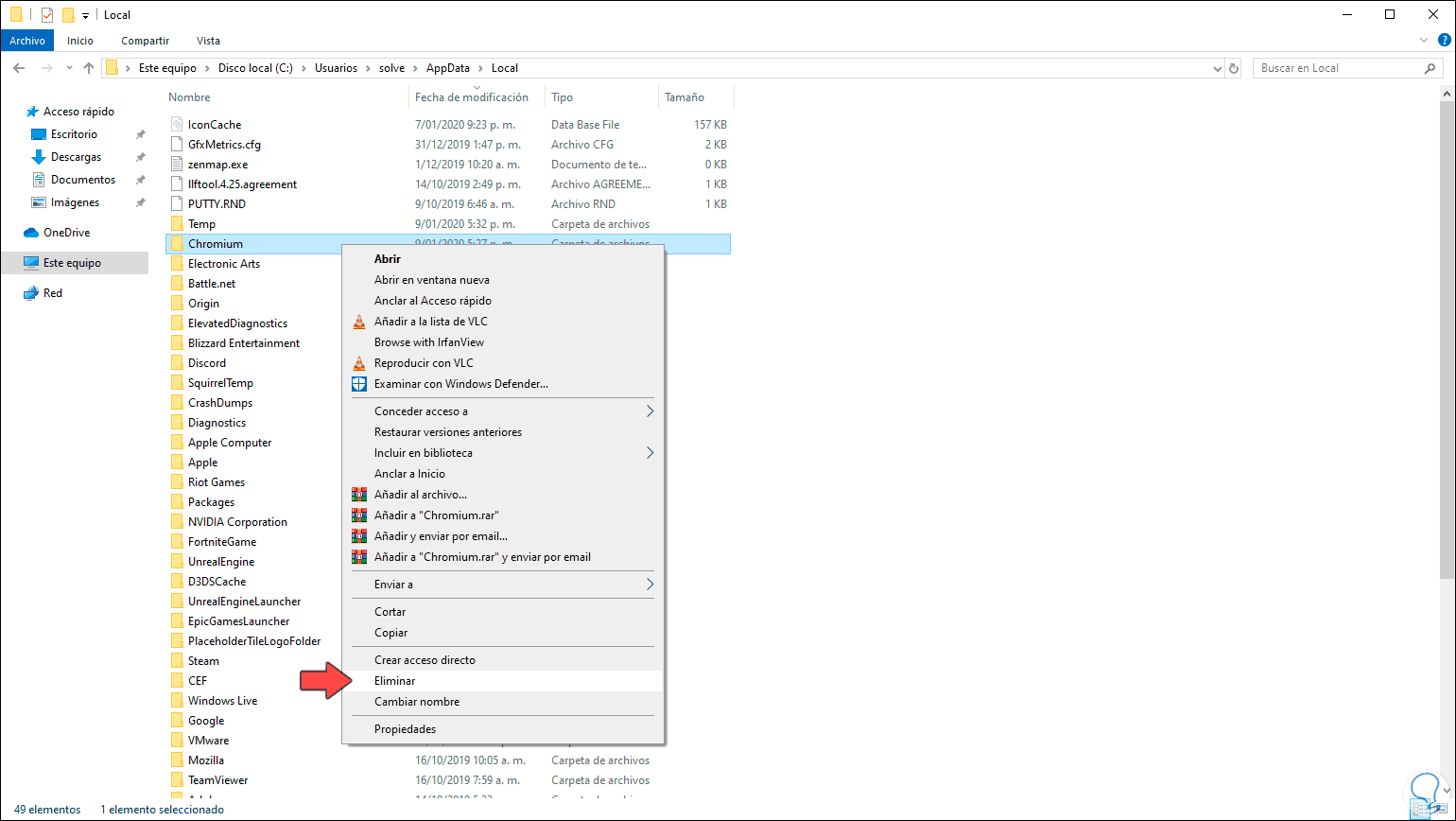Open the ribbon help question mark
Viewport: 1456px width, 821px height.
(x=1444, y=41)
